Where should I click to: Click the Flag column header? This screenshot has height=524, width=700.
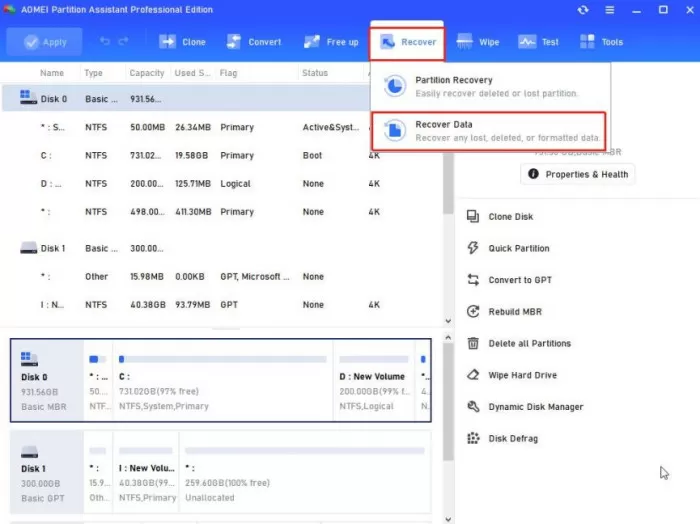pyautogui.click(x=228, y=73)
